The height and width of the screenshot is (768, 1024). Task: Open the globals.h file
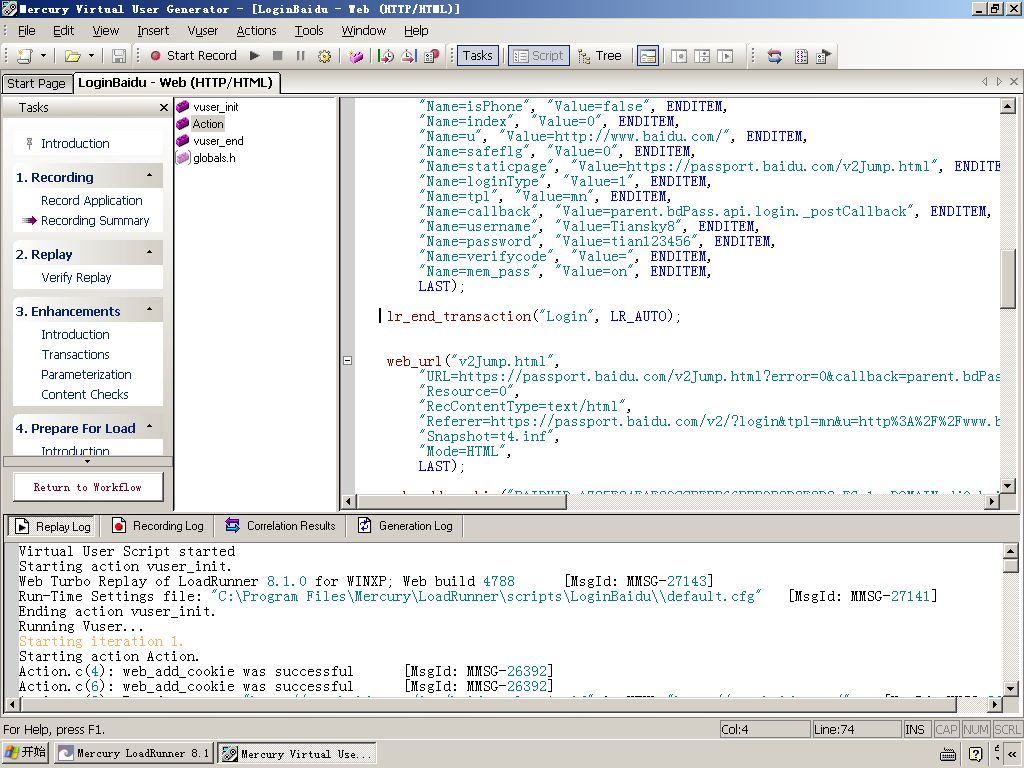[213, 158]
